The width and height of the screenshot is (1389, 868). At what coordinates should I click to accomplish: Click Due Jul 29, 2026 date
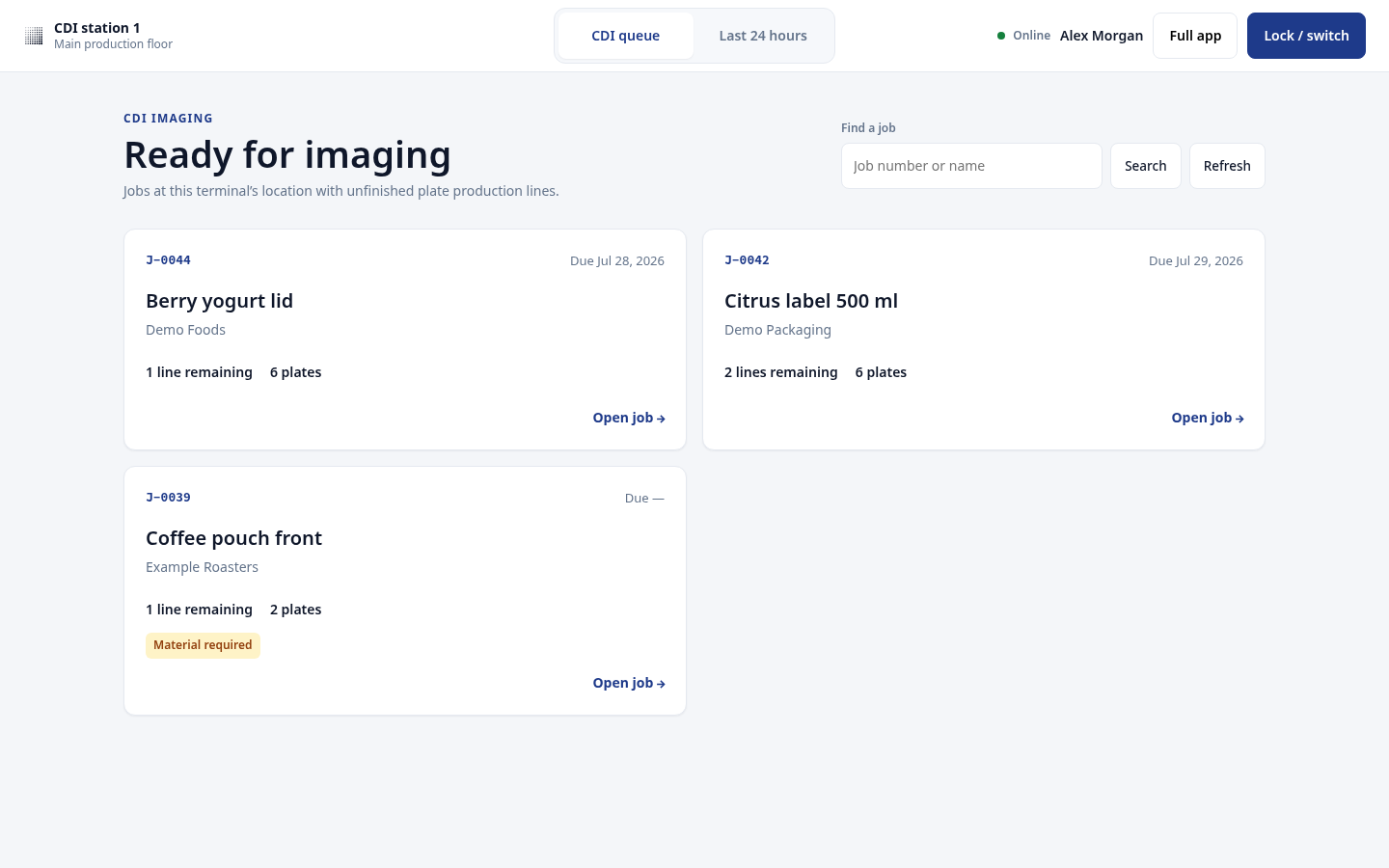[1196, 260]
